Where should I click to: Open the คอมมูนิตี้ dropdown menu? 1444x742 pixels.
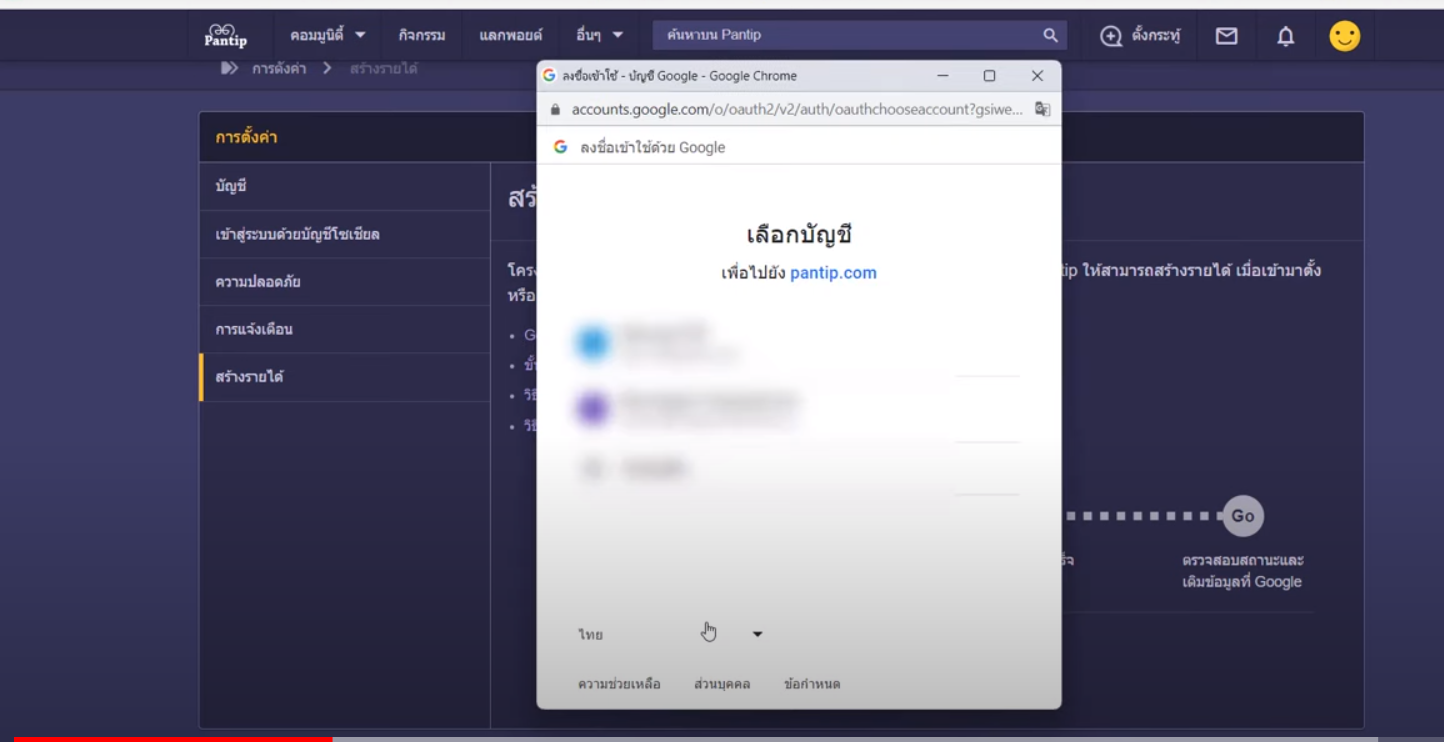(x=328, y=35)
